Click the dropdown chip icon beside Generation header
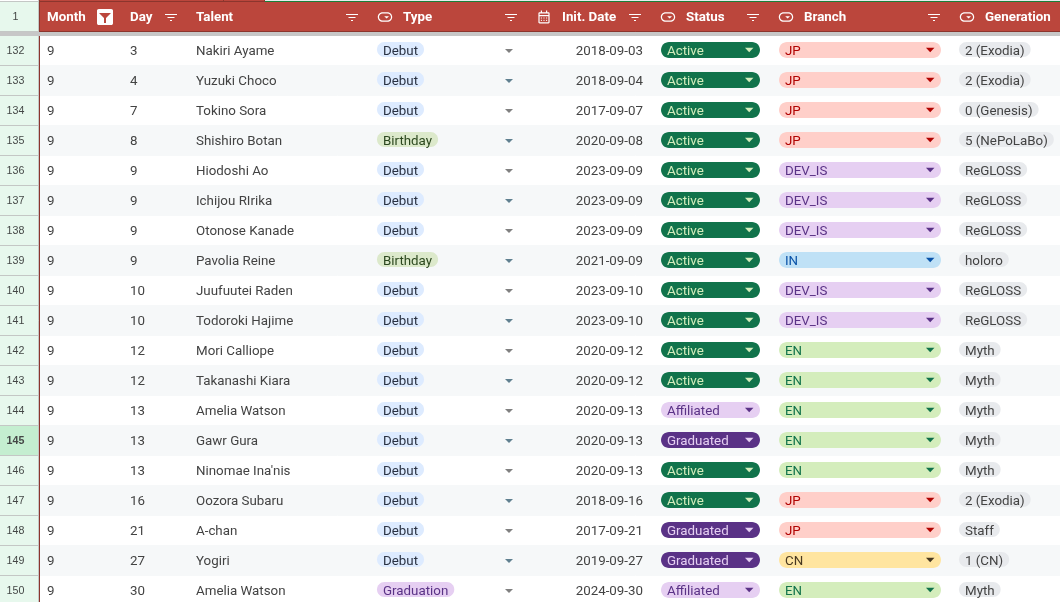 967,17
